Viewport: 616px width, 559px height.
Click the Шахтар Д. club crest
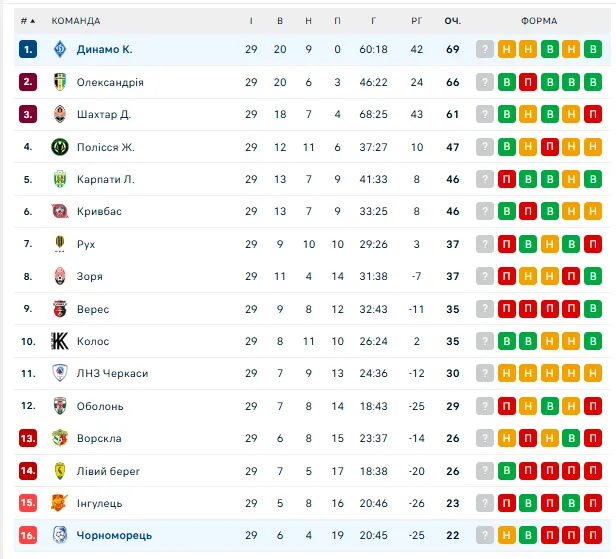pyautogui.click(x=59, y=114)
